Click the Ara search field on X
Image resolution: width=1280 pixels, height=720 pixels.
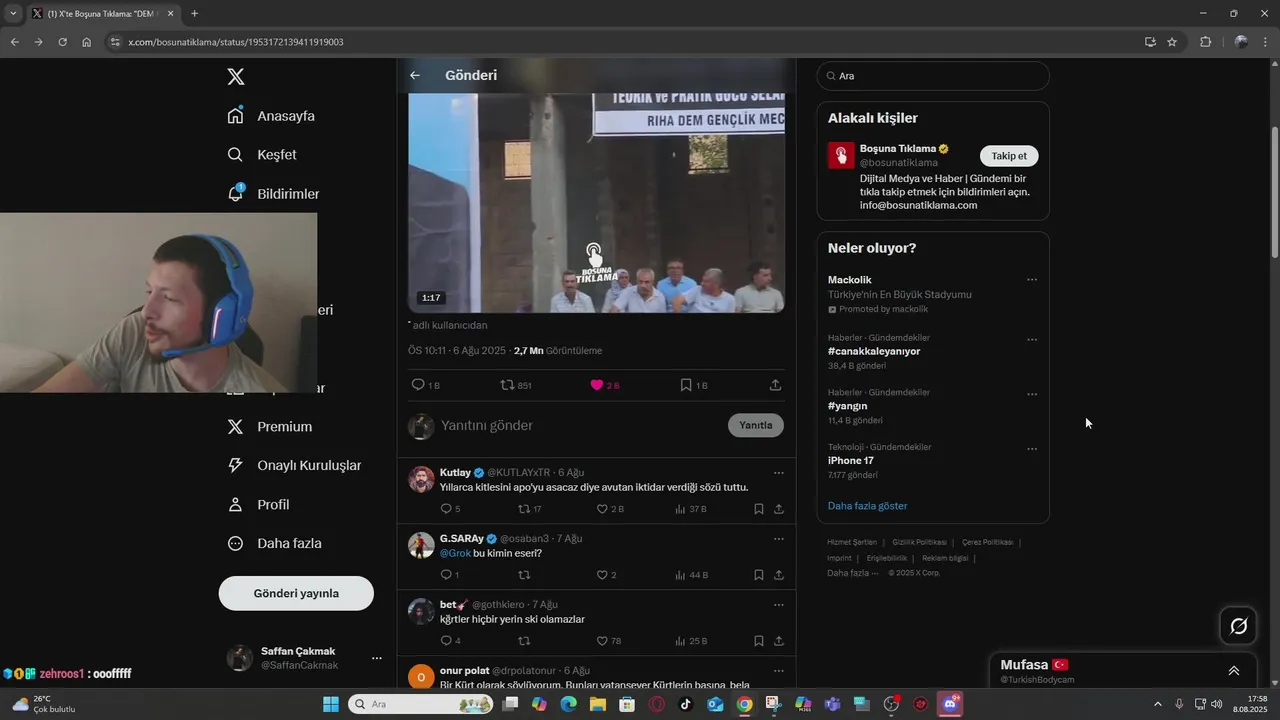click(x=933, y=76)
